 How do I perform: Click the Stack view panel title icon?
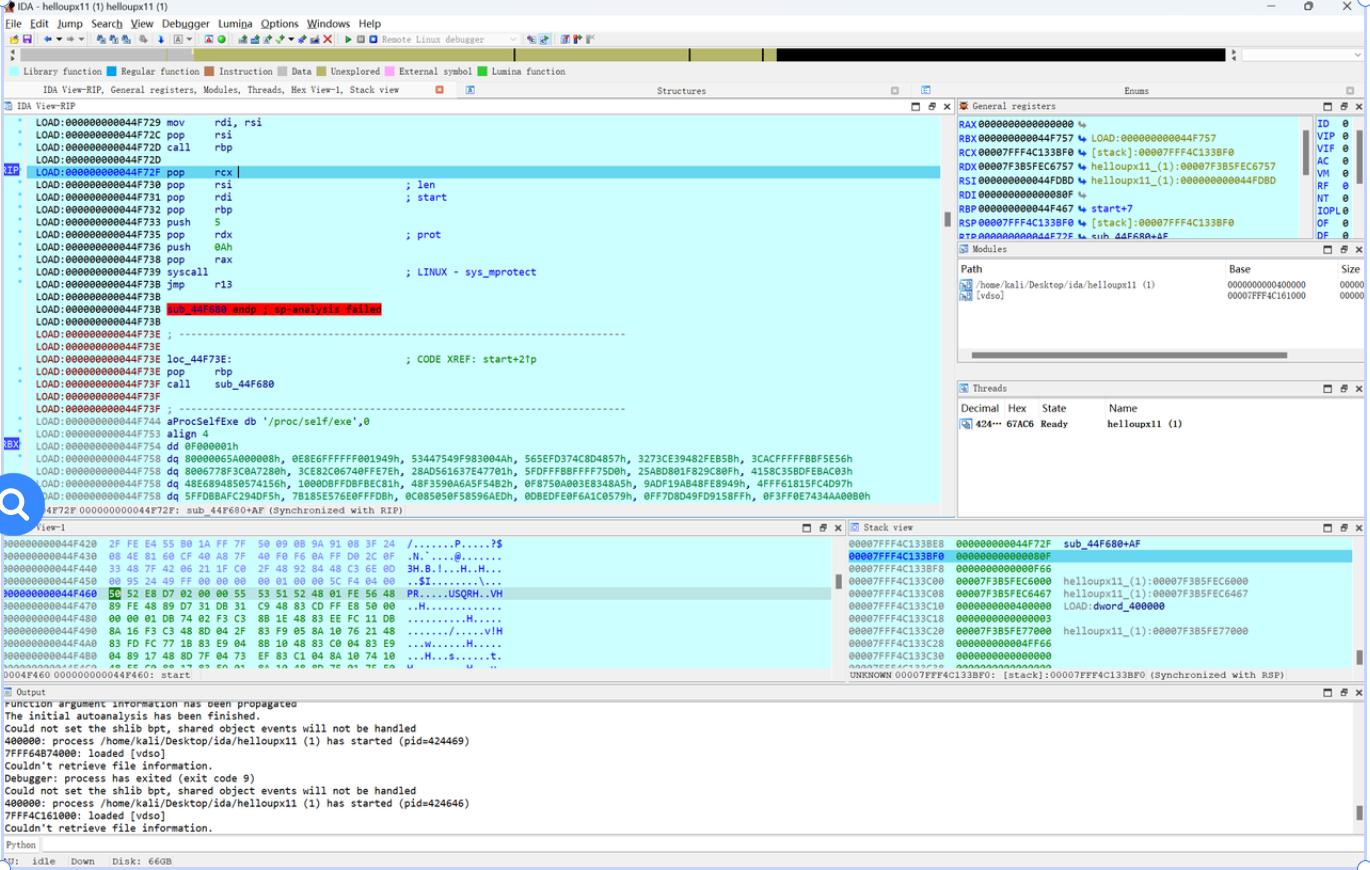coord(855,527)
